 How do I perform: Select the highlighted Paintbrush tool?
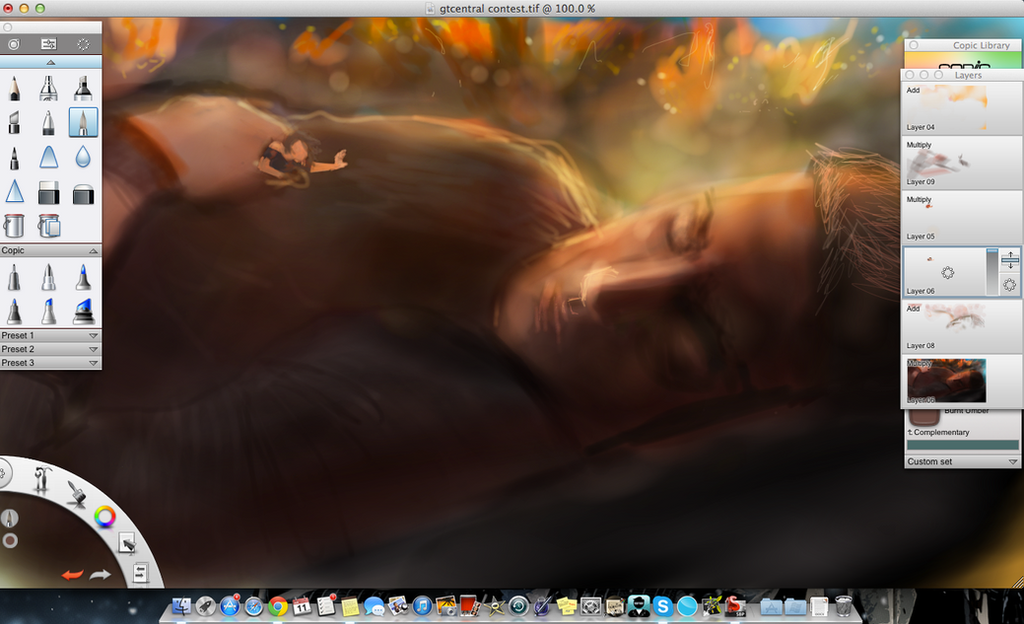coord(83,122)
